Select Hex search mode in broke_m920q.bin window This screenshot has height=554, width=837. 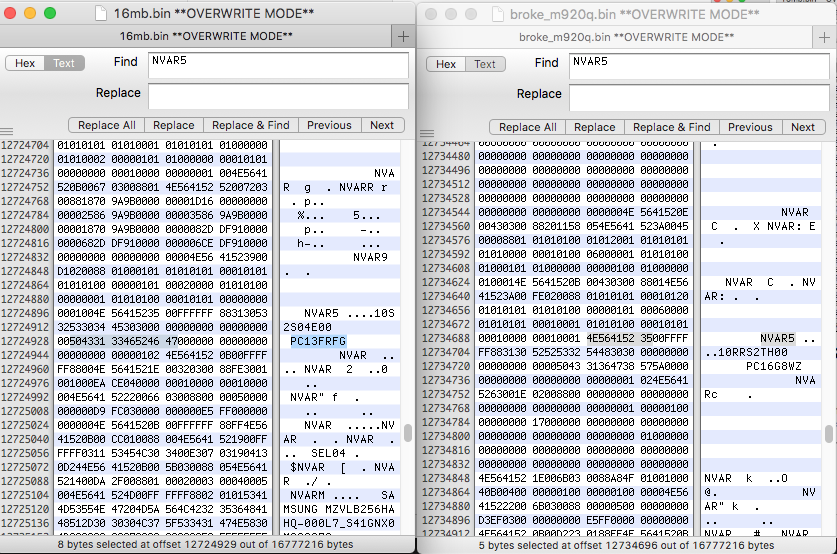[x=446, y=64]
